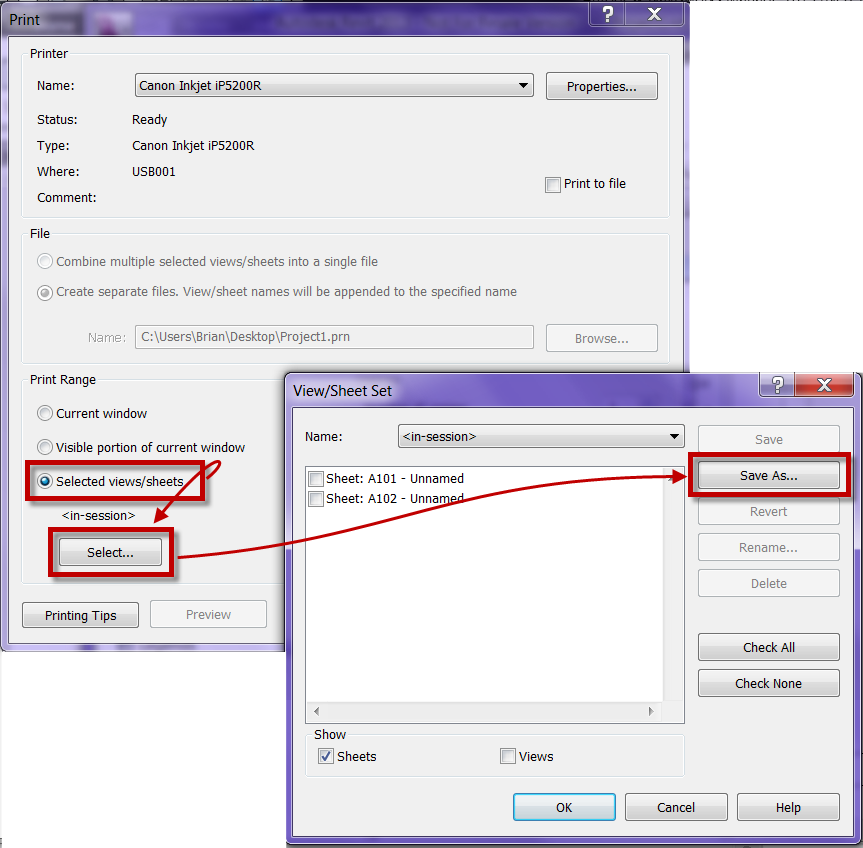Click the Browse button

pyautogui.click(x=602, y=338)
